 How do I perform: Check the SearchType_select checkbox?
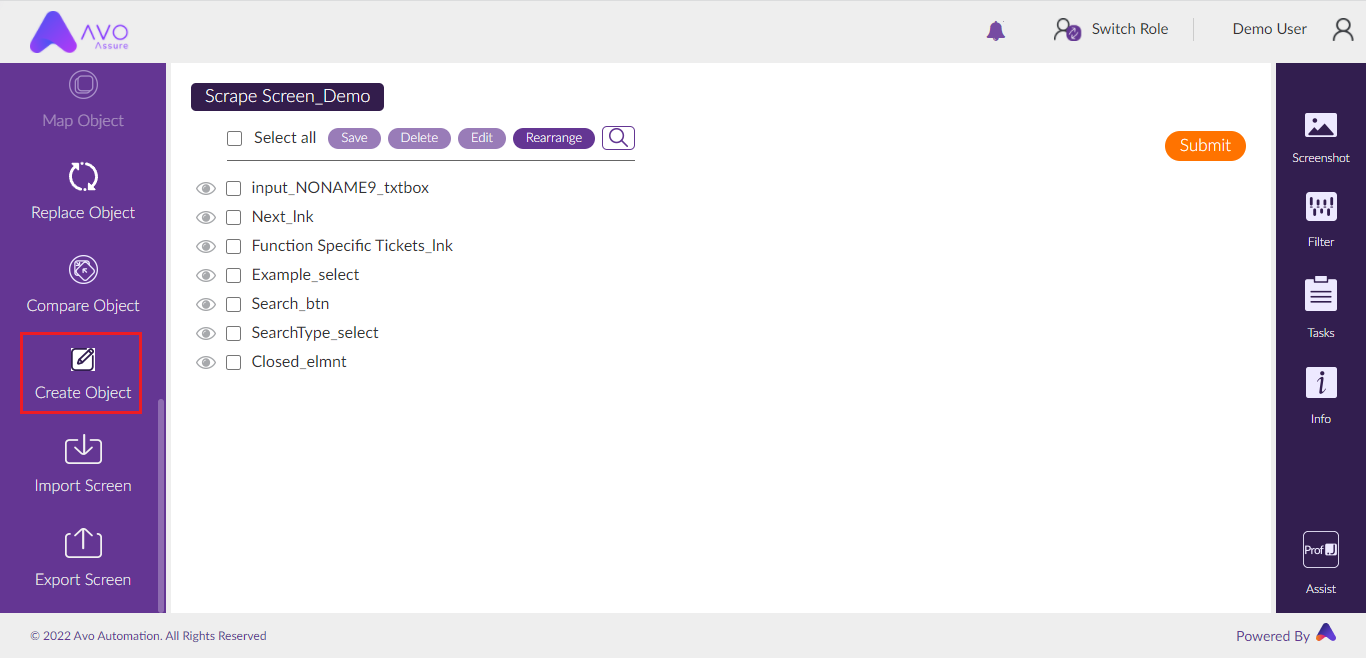click(234, 333)
